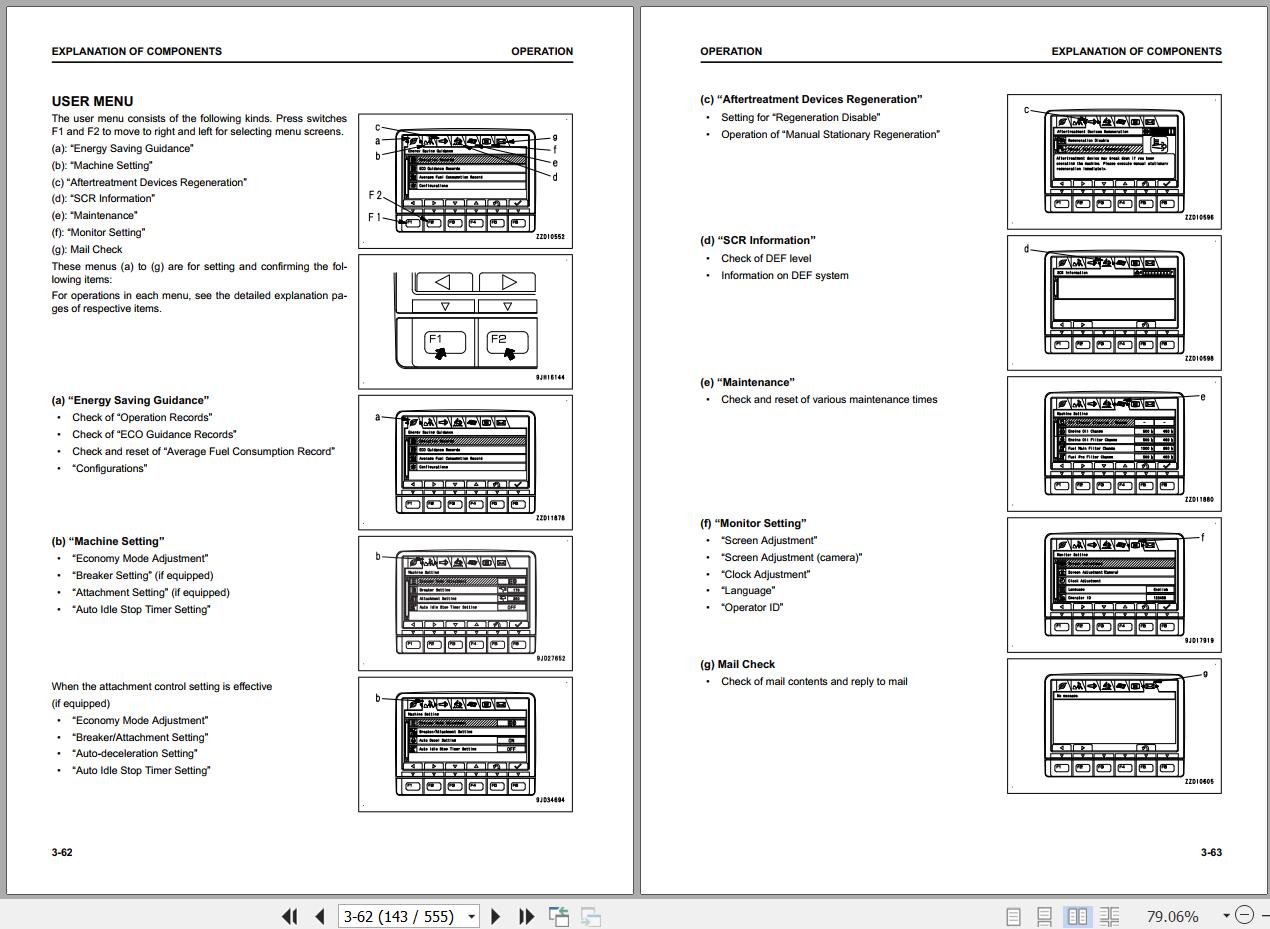Go to the previous page

tap(320, 916)
